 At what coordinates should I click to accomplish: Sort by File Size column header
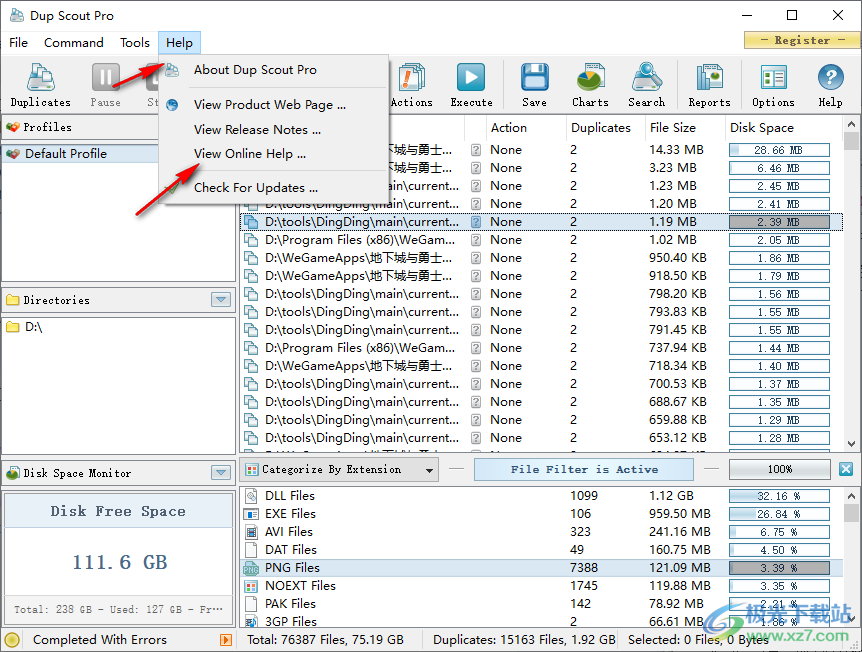684,128
